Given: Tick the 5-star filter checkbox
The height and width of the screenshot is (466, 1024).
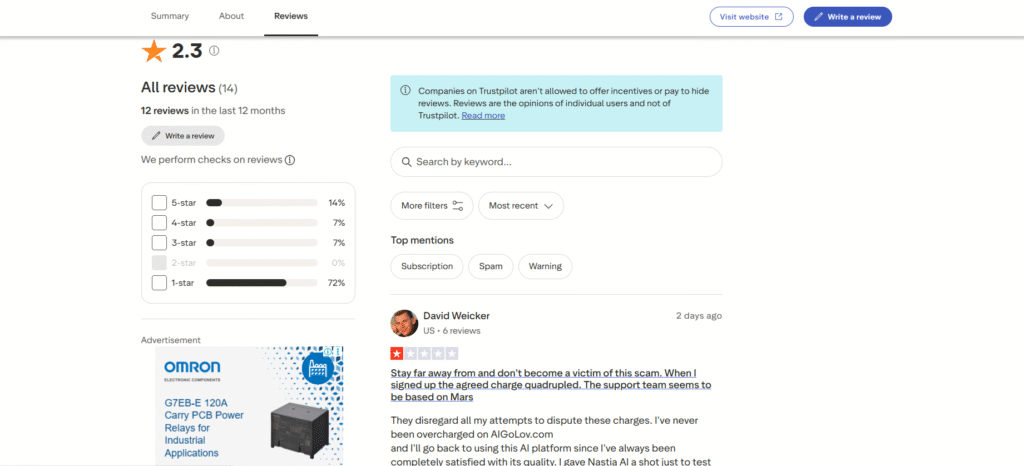Looking at the screenshot, I should 159,203.
